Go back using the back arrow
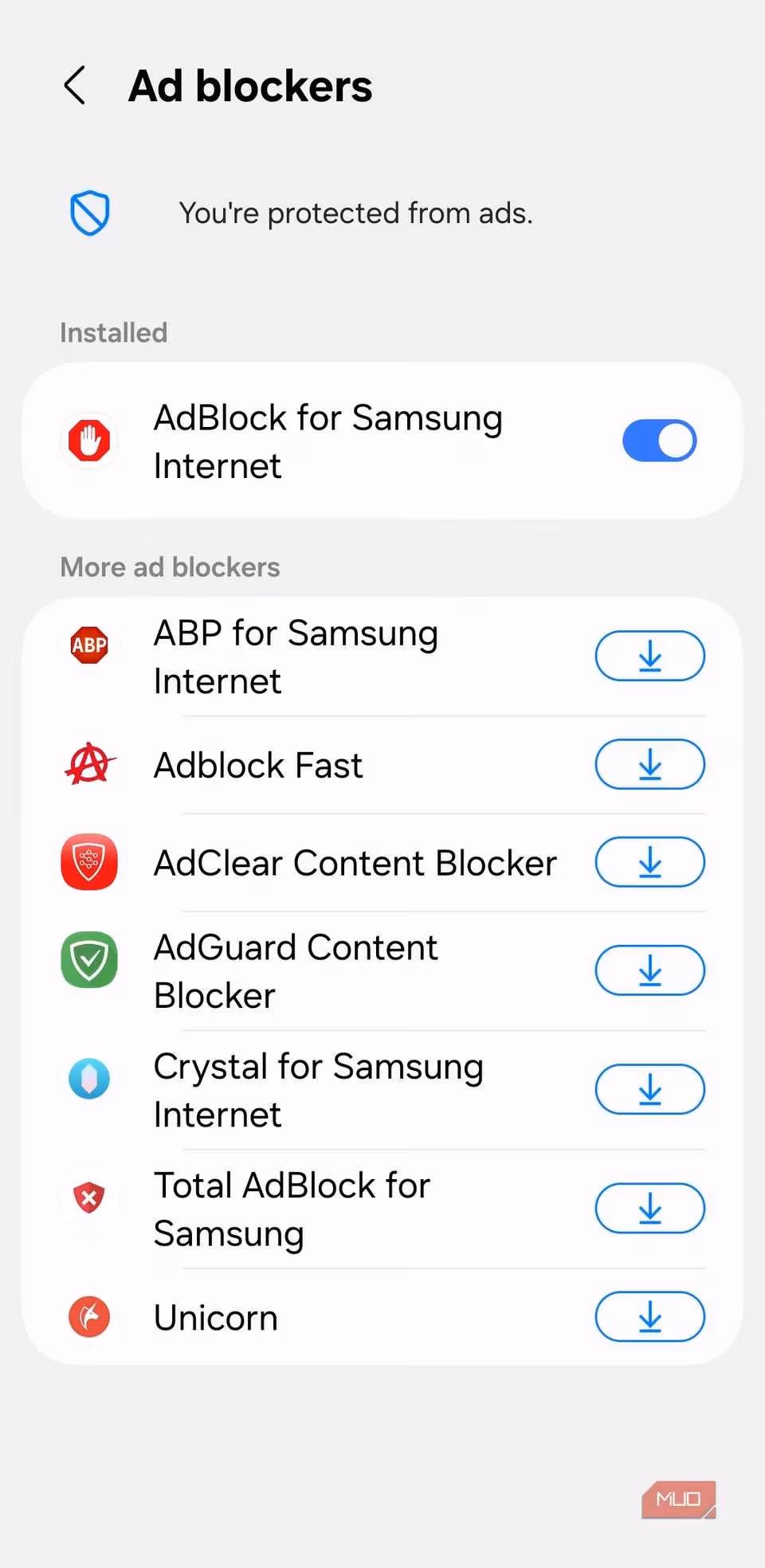Viewport: 765px width, 1568px height. pyautogui.click(x=74, y=84)
